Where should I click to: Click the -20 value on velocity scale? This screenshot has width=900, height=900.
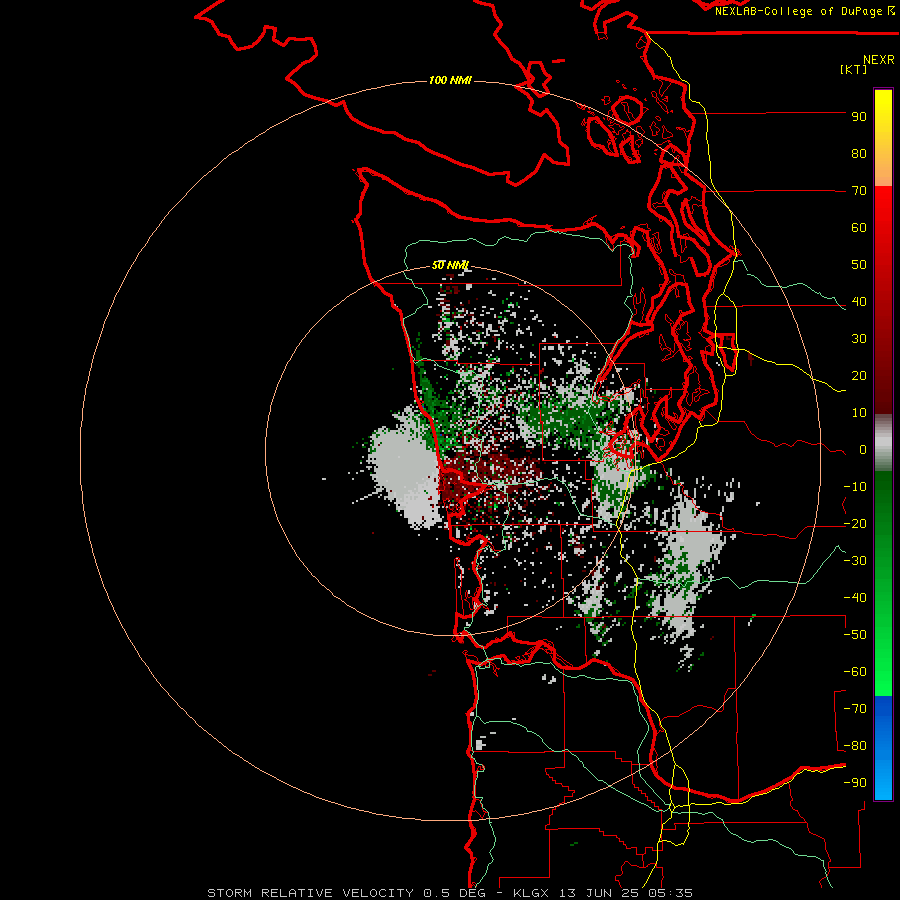click(855, 524)
